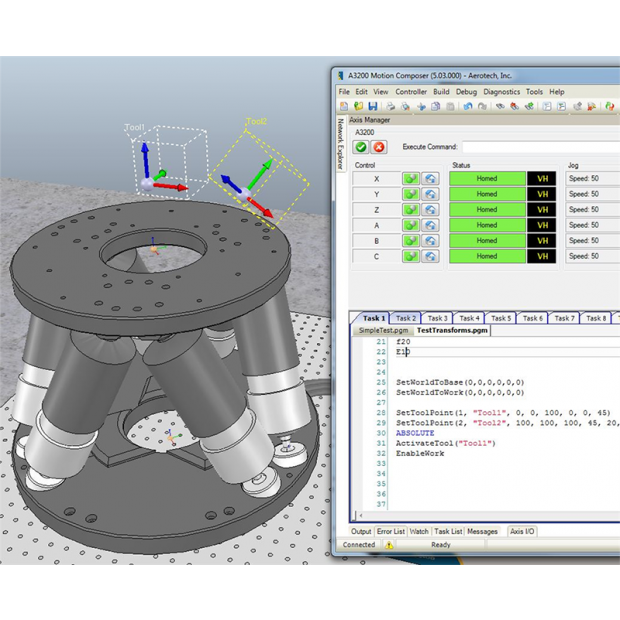The image size is (620, 620).
Task: Toggle enable for the Z axis
Action: coord(411,210)
